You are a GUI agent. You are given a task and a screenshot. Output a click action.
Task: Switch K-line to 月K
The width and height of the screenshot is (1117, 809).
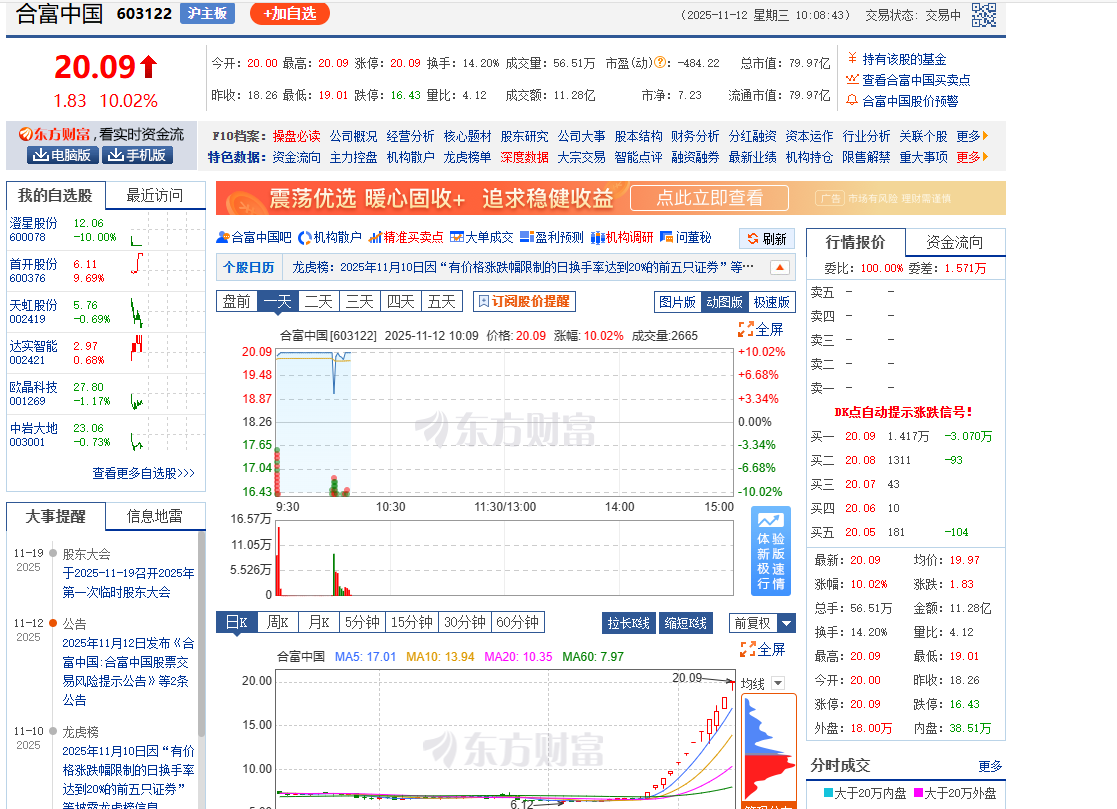pos(318,622)
